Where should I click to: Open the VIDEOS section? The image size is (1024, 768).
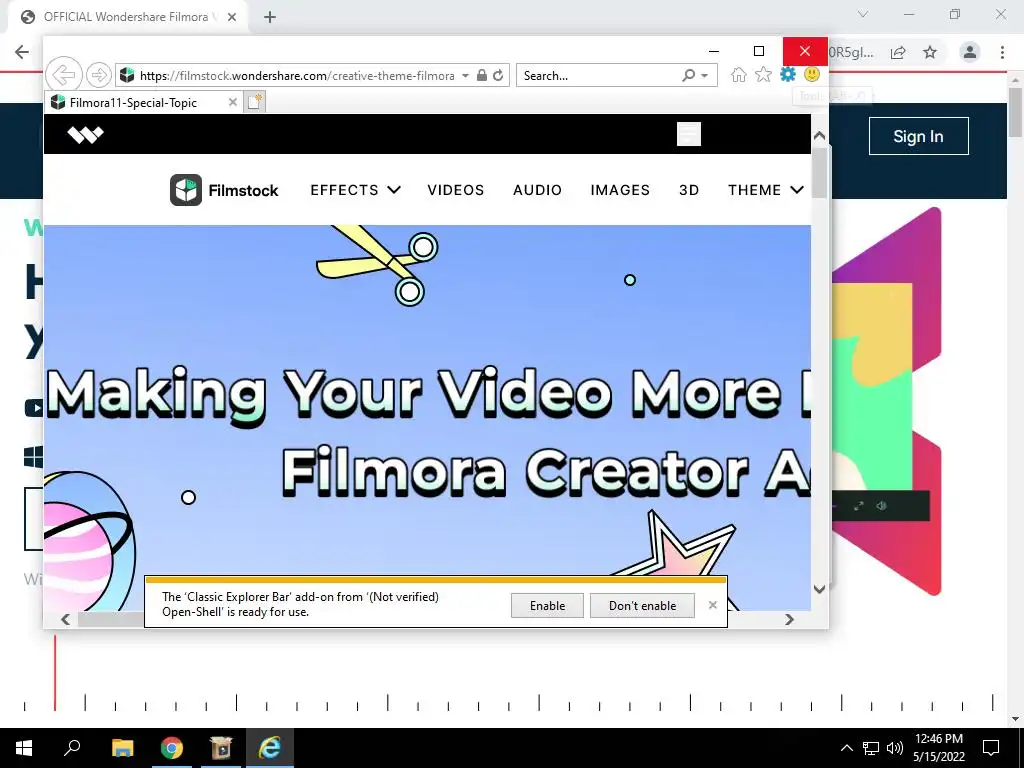(x=456, y=190)
